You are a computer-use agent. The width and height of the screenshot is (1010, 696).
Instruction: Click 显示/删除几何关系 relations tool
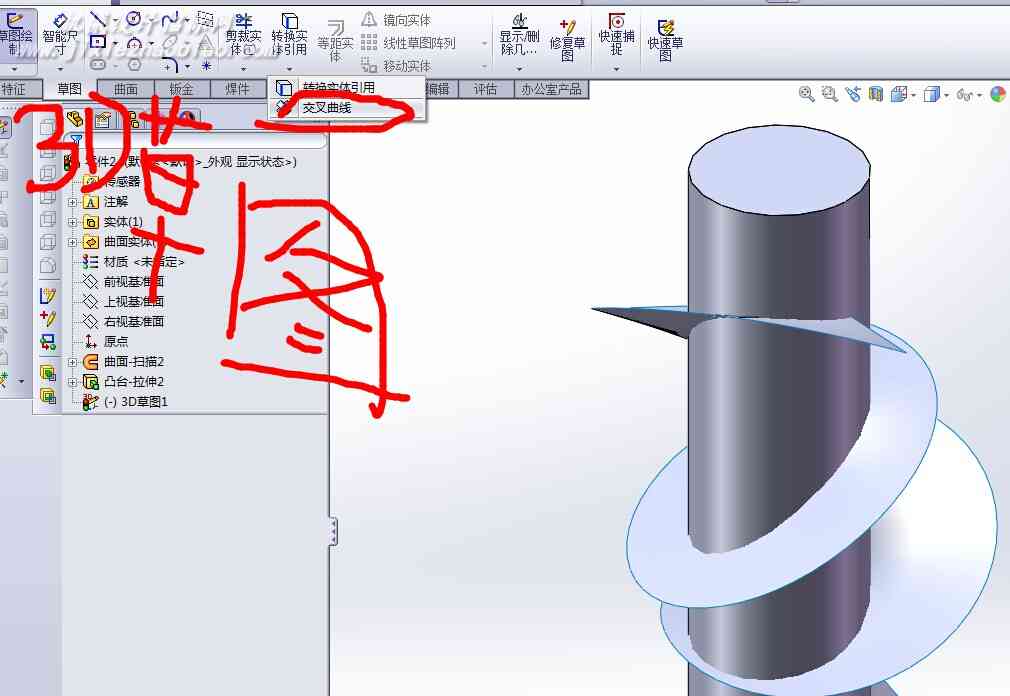tap(519, 35)
